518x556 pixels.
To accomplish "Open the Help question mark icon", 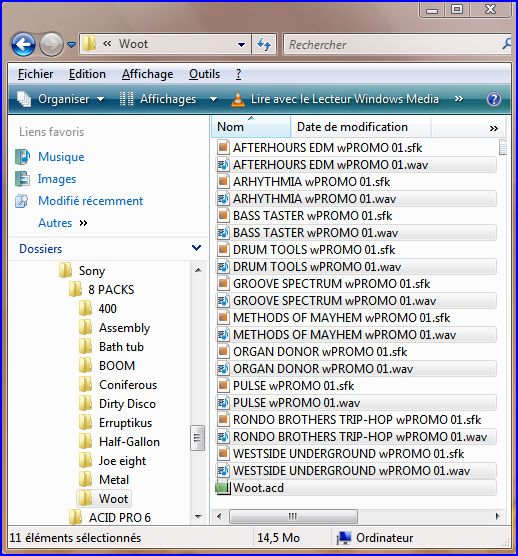I will coord(494,99).
